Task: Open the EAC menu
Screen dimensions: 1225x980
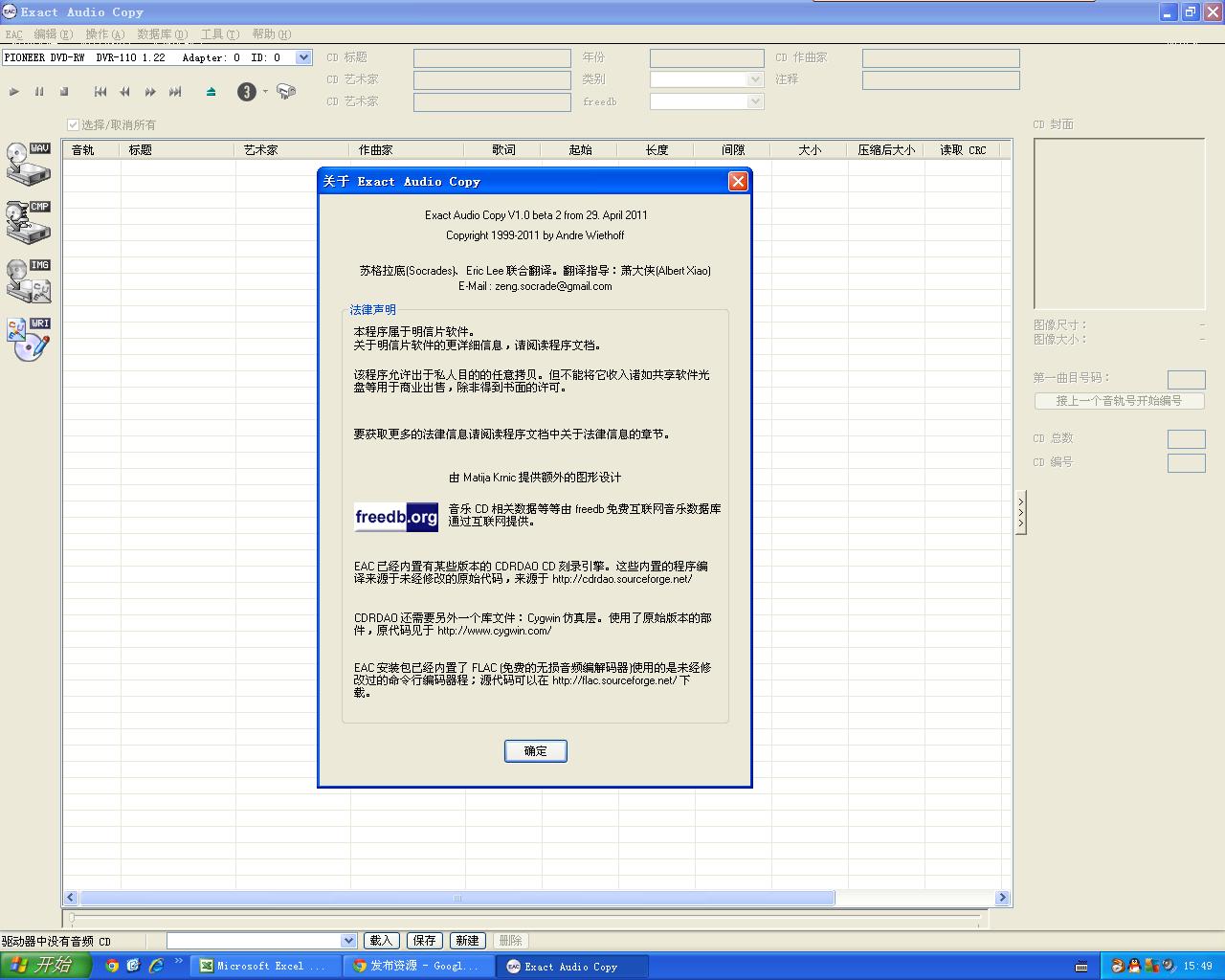Action: (13, 34)
